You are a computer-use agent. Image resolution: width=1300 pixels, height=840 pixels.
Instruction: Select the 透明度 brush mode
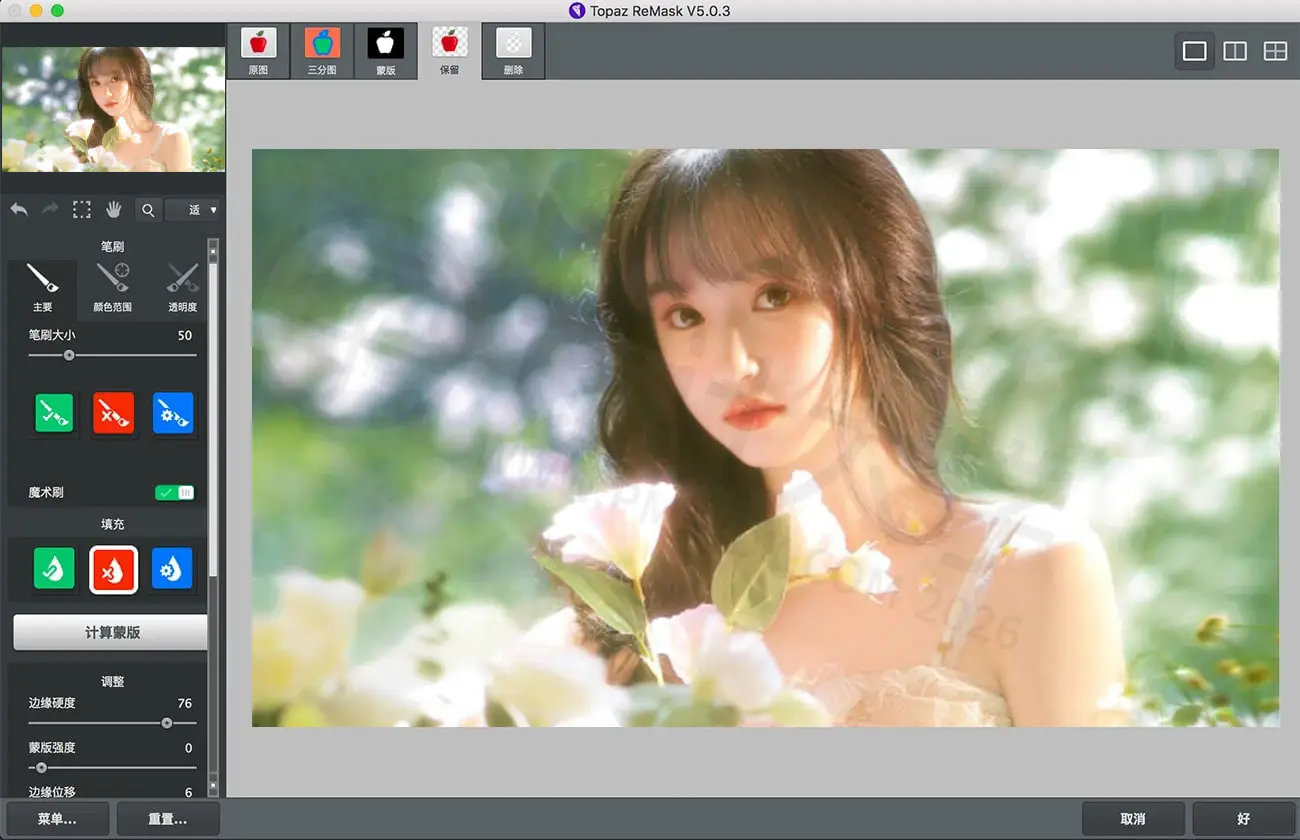(182, 288)
